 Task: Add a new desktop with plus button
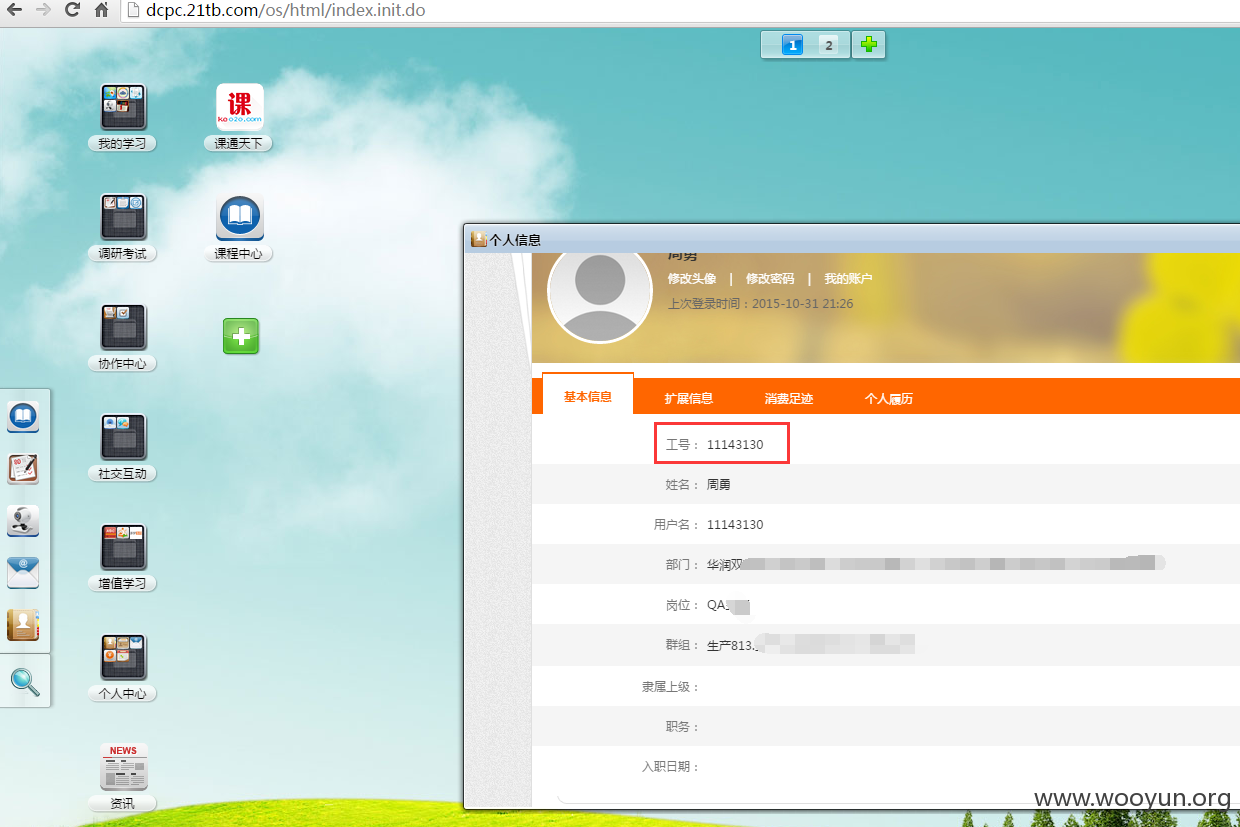869,45
